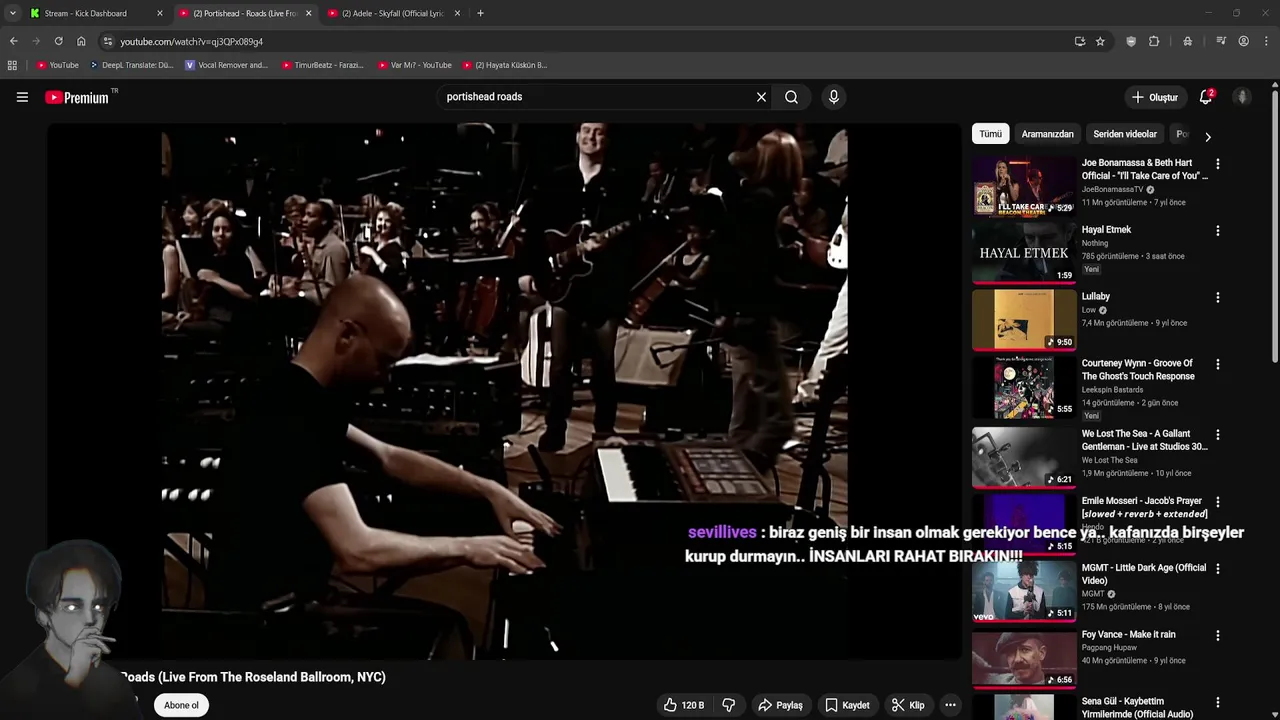Show more filter chips with arrow
The width and height of the screenshot is (1280, 720).
(1207, 136)
